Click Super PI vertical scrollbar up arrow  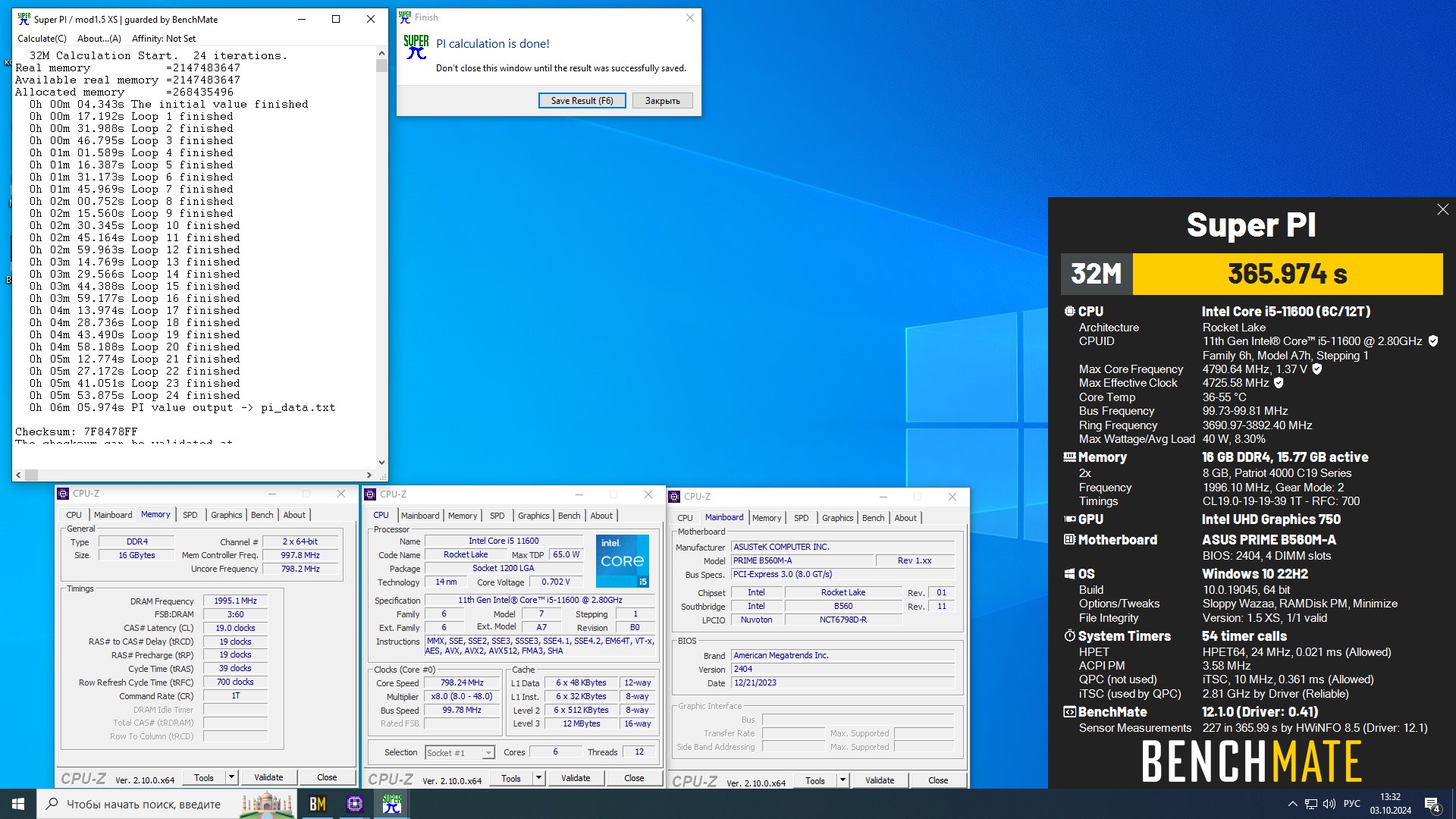point(381,55)
